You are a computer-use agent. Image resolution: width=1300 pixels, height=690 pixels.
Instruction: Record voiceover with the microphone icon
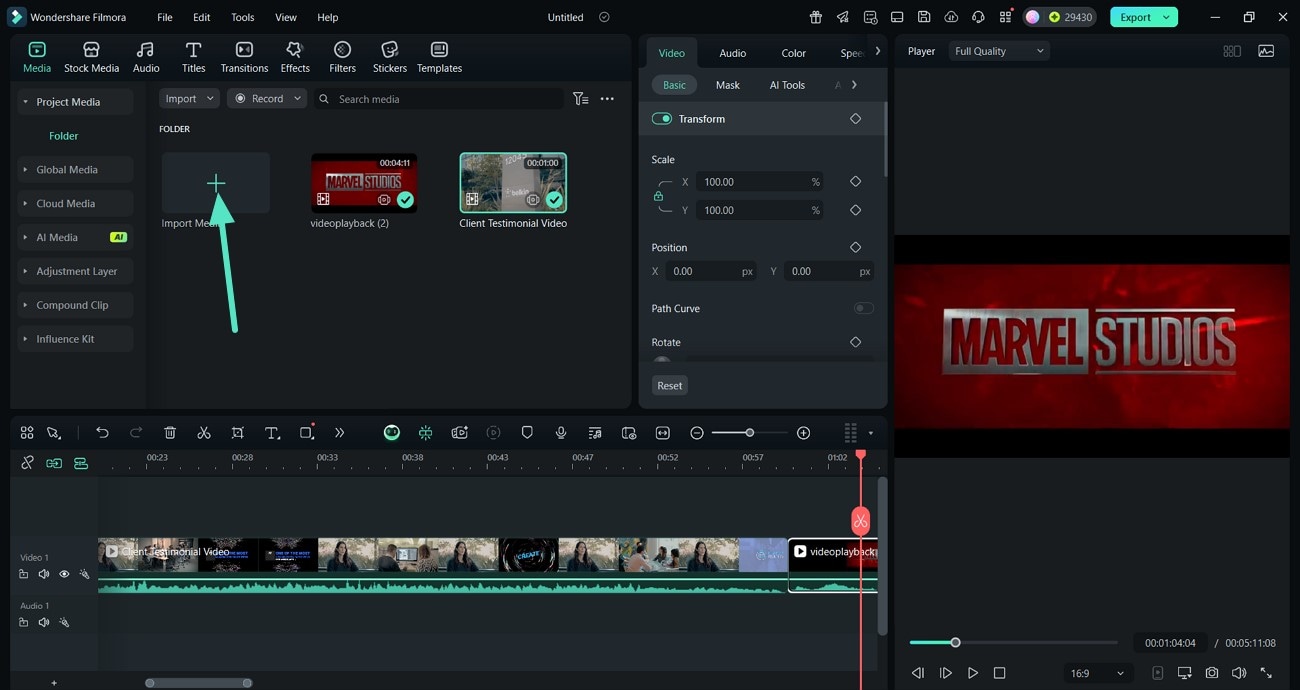pyautogui.click(x=561, y=433)
